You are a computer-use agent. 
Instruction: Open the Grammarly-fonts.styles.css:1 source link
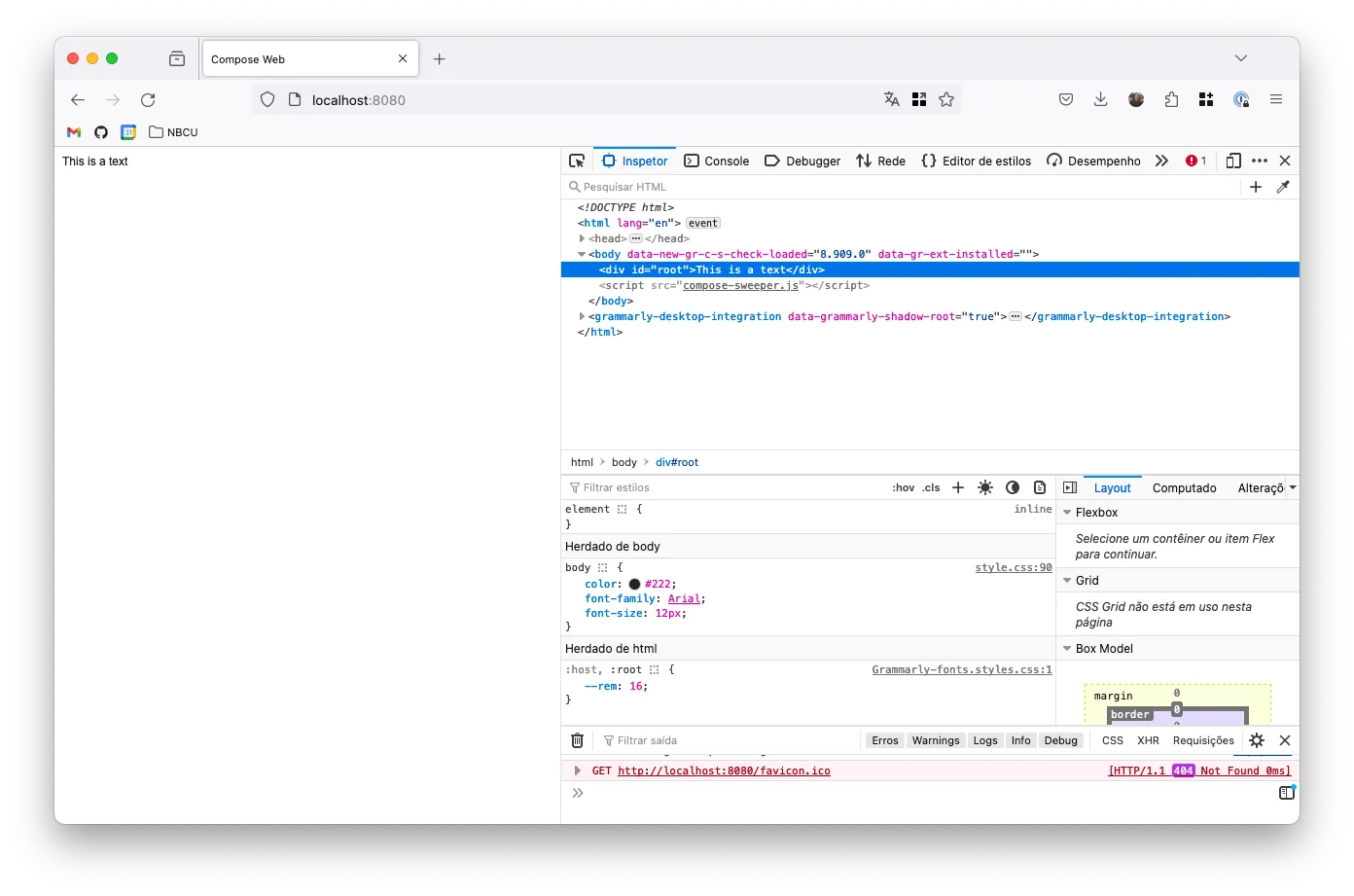pos(962,669)
